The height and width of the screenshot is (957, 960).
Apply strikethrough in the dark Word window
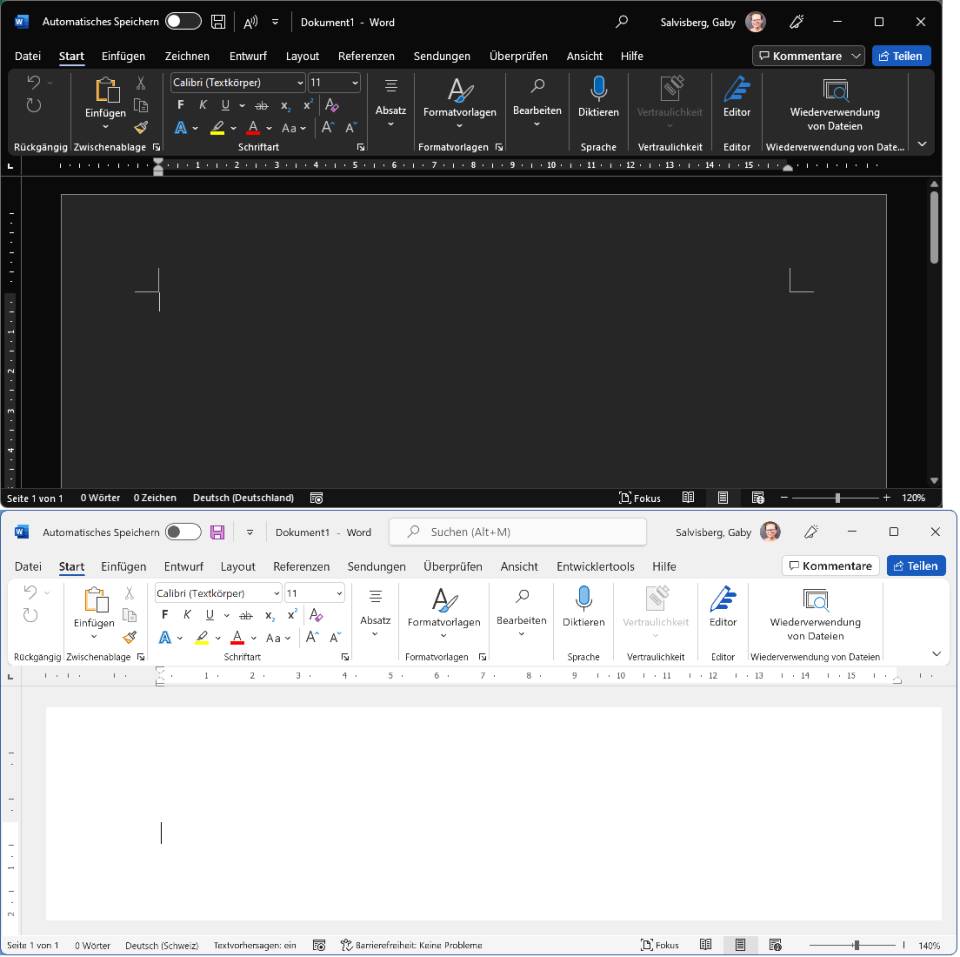[261, 106]
